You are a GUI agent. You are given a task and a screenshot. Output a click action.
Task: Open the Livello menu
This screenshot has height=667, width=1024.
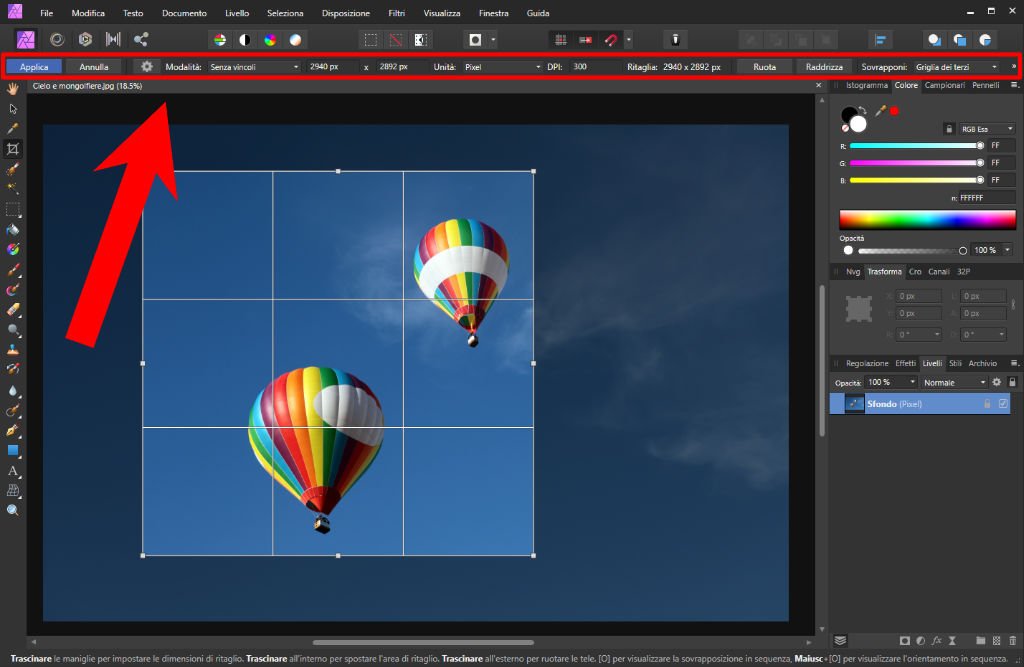click(x=237, y=13)
